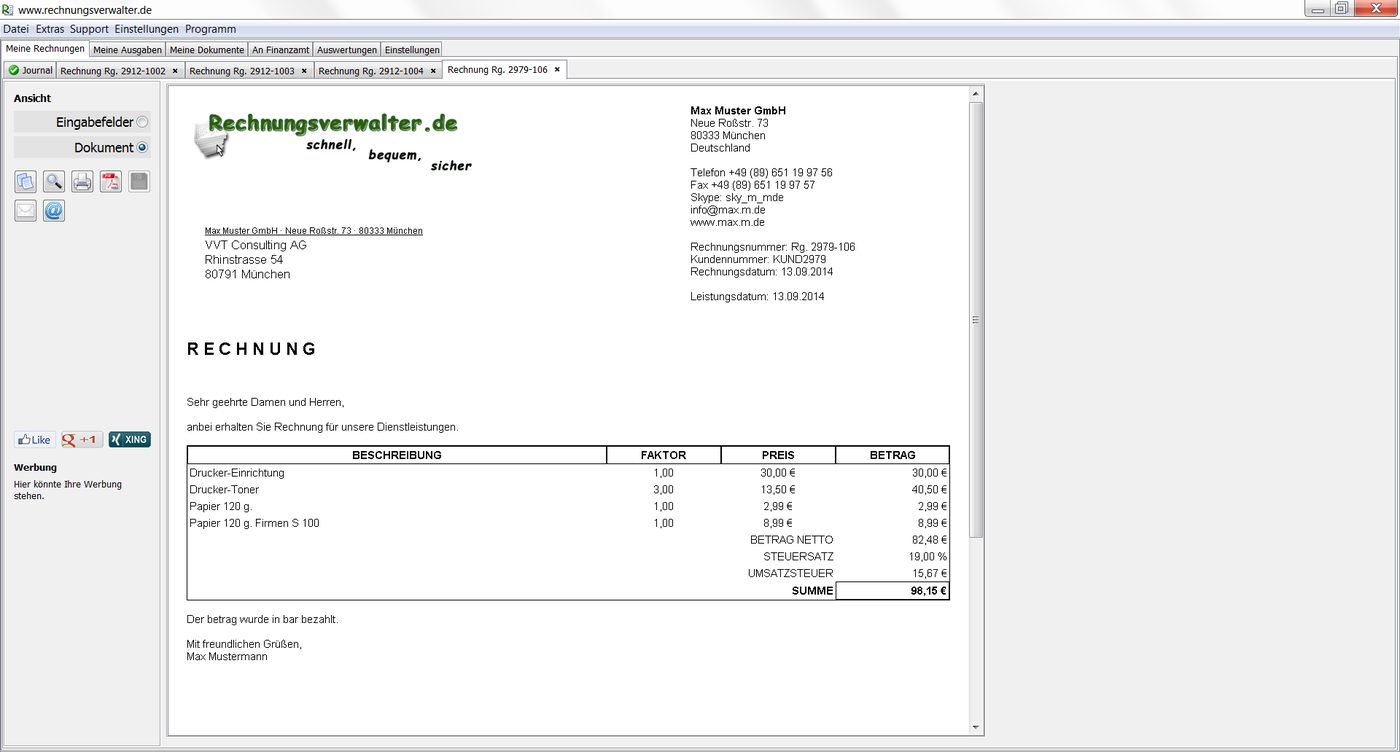The height and width of the screenshot is (752, 1400).
Task: Open the Rechnung Rg. 2912-1004 tab
Action: click(371, 71)
